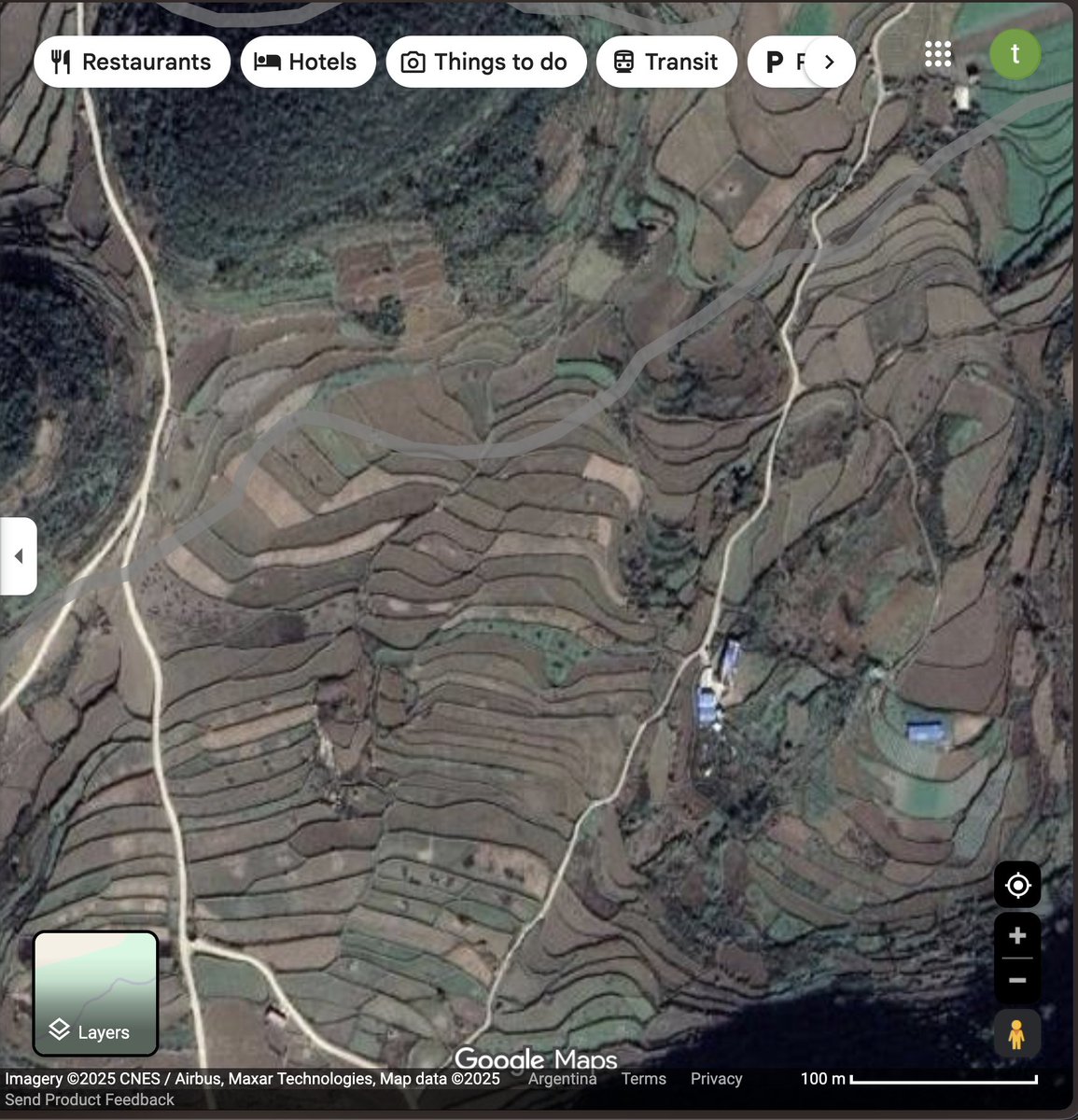Open the account avatar 't'
1078x1120 pixels.
tap(1015, 54)
